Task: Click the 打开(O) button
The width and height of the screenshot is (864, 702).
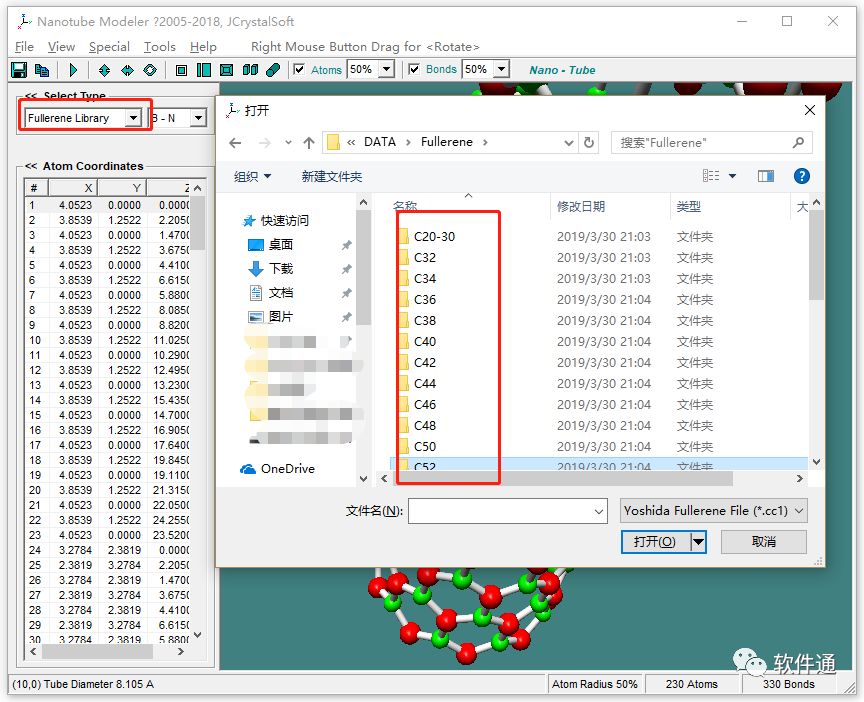Action: click(656, 542)
